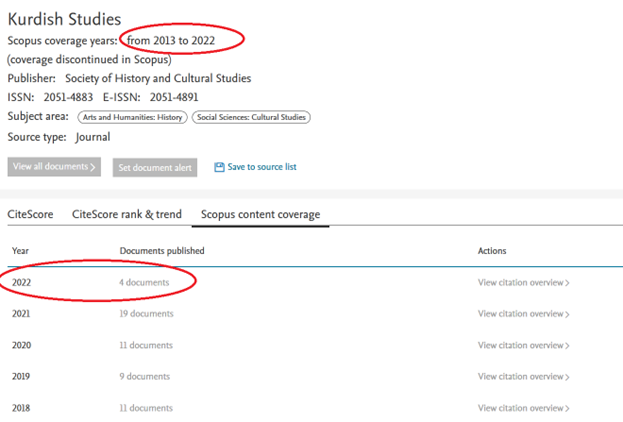Click the Save to source list link
This screenshot has height=422, width=623.
click(x=262, y=168)
